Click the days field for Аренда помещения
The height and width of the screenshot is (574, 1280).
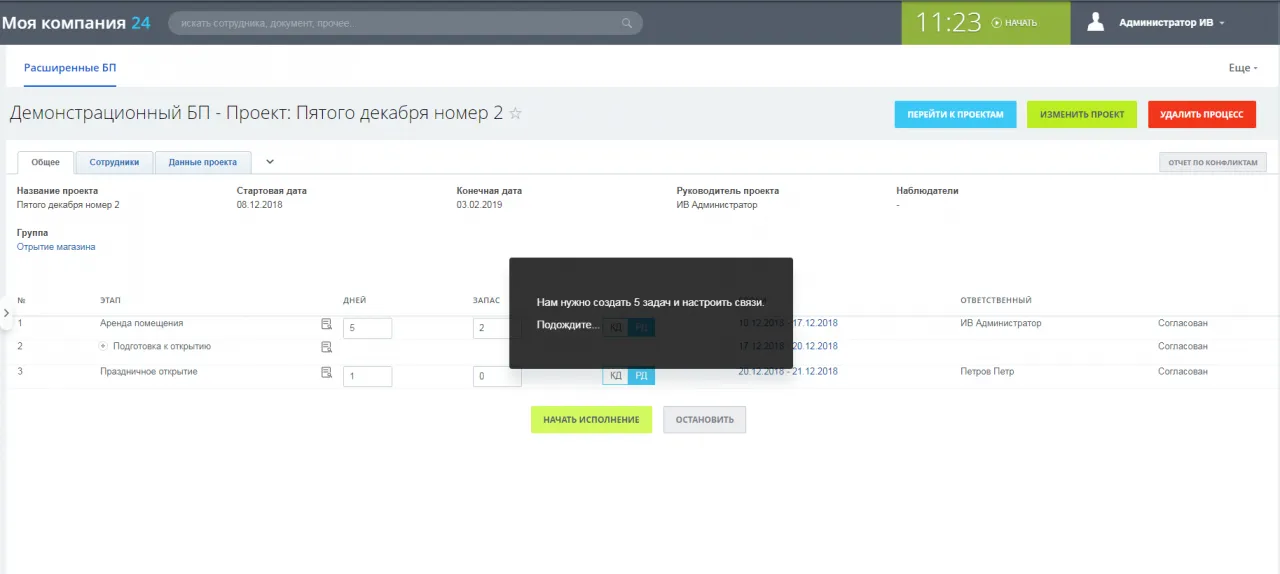(x=367, y=328)
